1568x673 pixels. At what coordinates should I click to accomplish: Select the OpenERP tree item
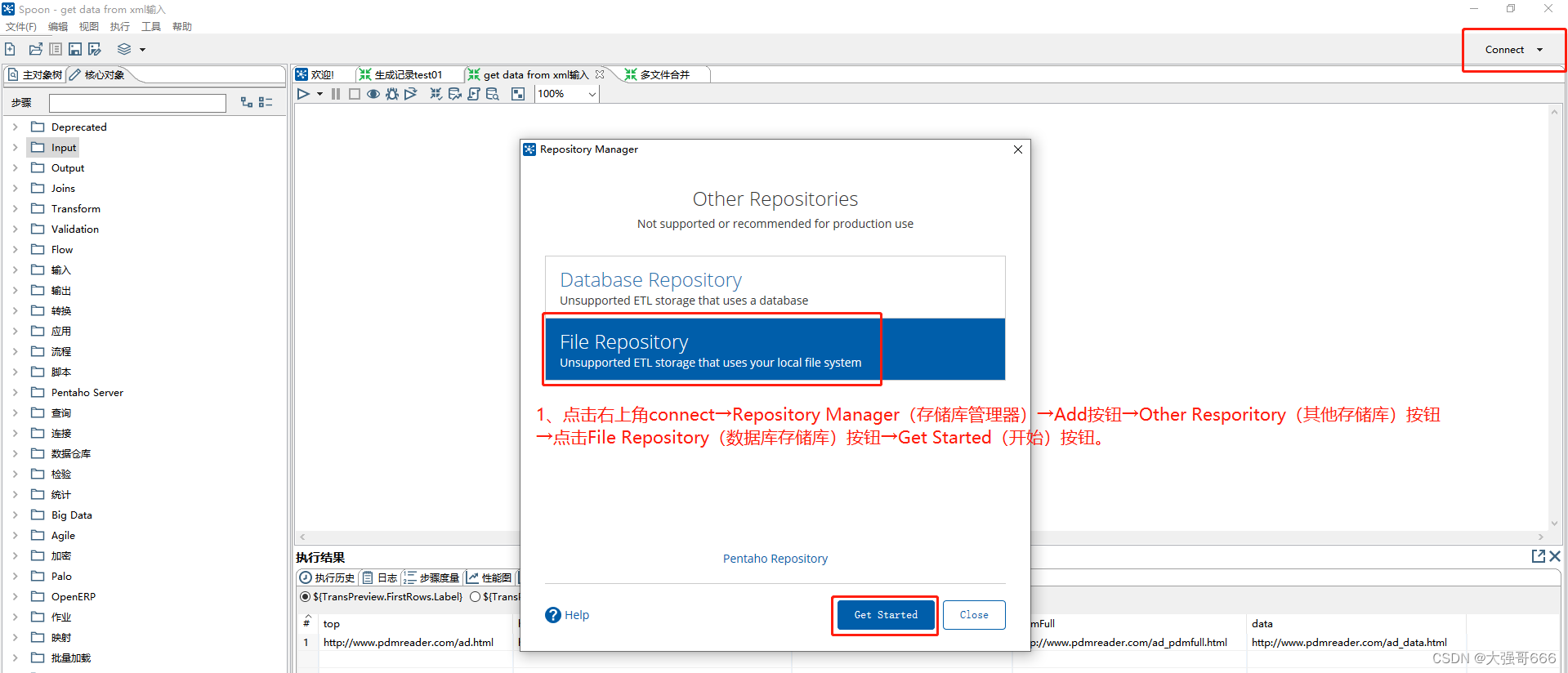(74, 597)
